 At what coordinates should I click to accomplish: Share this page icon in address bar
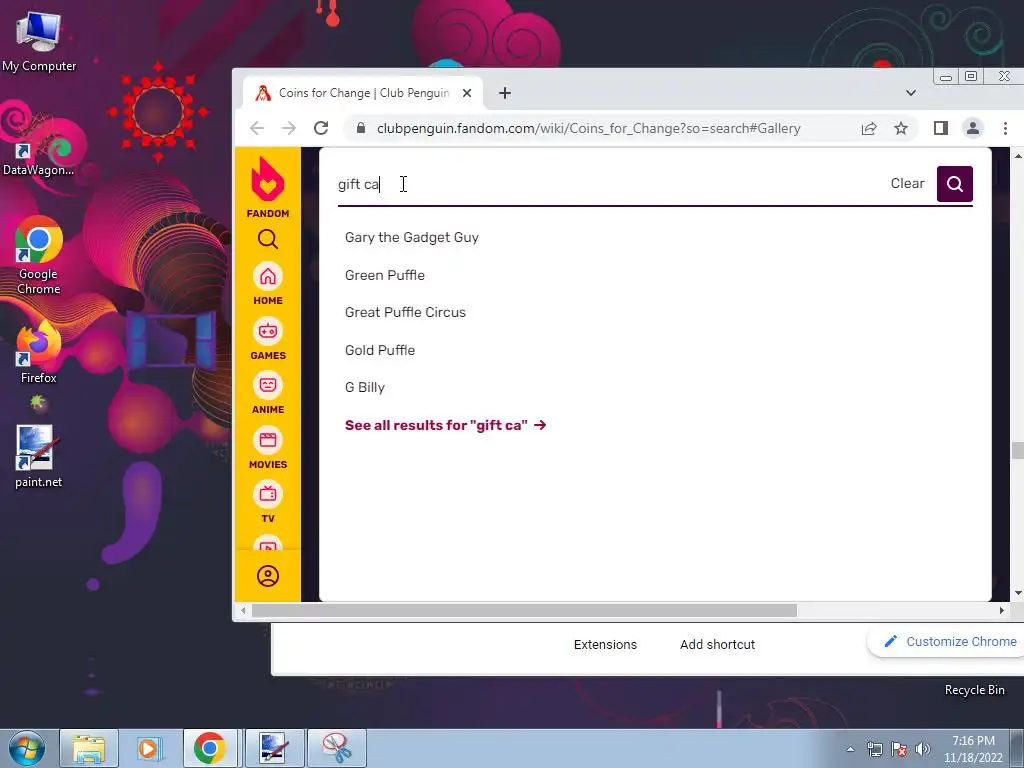(x=869, y=128)
